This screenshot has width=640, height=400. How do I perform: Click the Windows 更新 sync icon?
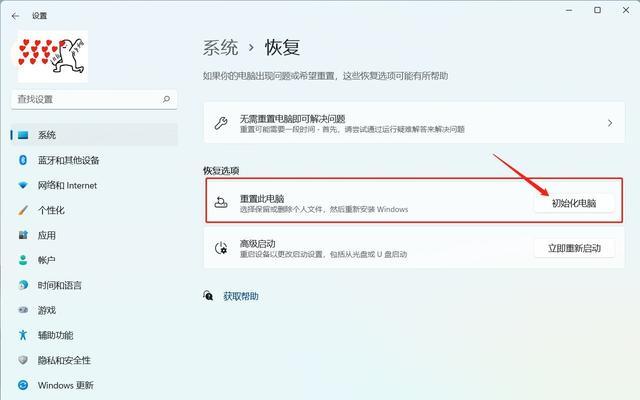point(23,385)
